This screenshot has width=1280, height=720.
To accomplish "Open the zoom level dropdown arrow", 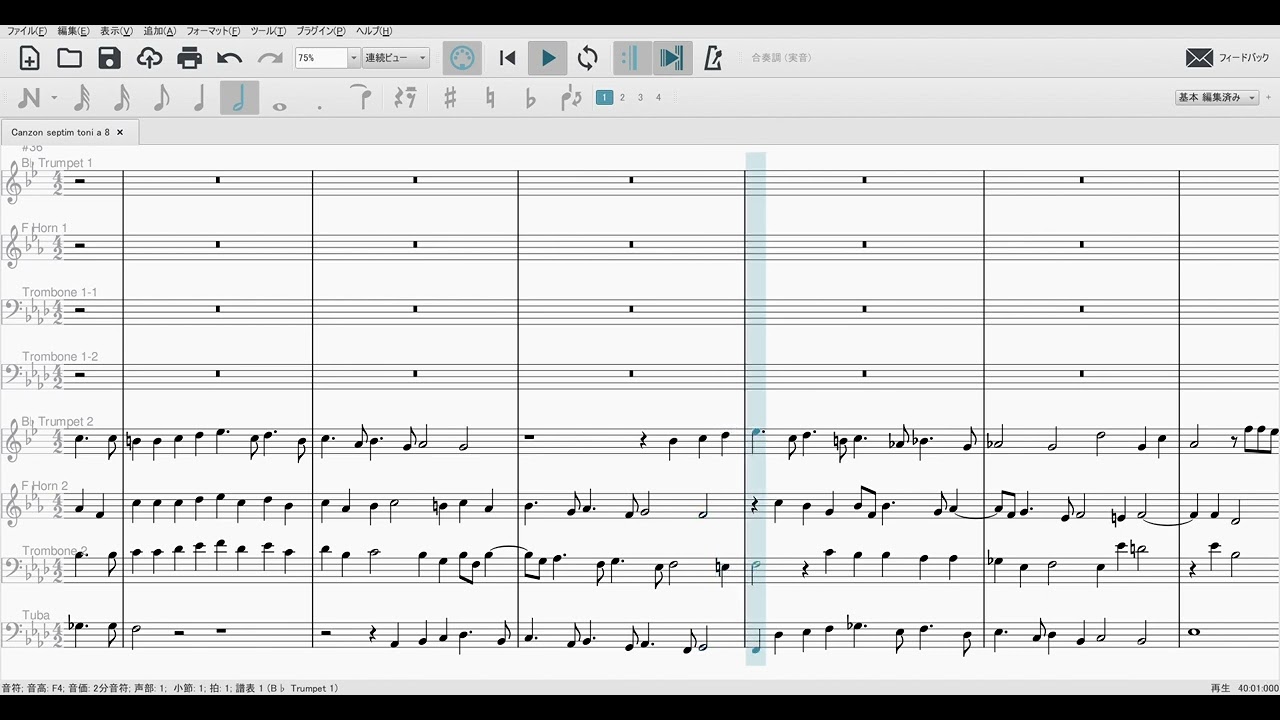I will pos(353,58).
